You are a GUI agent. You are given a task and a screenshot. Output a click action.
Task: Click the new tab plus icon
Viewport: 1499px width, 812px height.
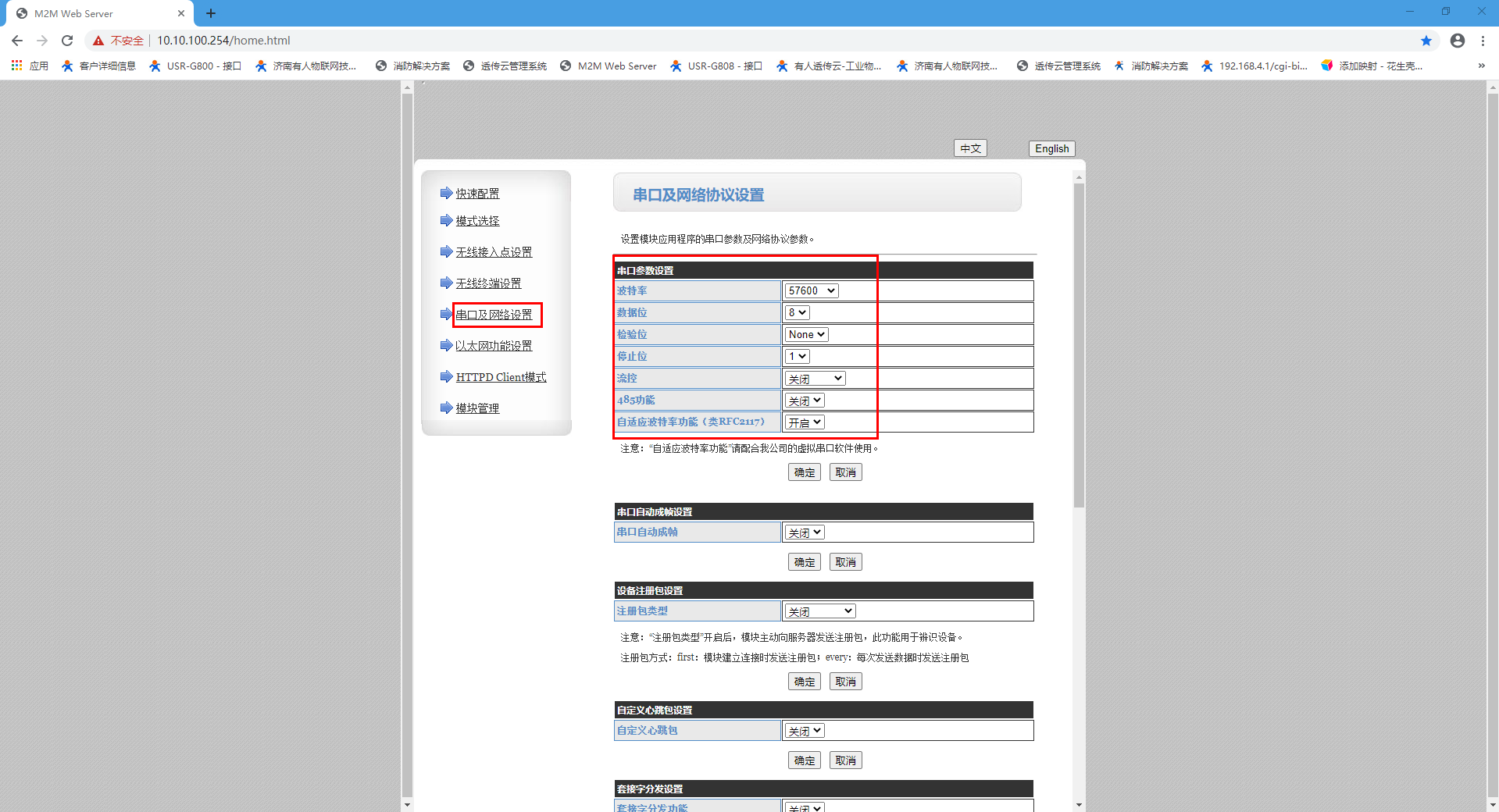coord(211,13)
